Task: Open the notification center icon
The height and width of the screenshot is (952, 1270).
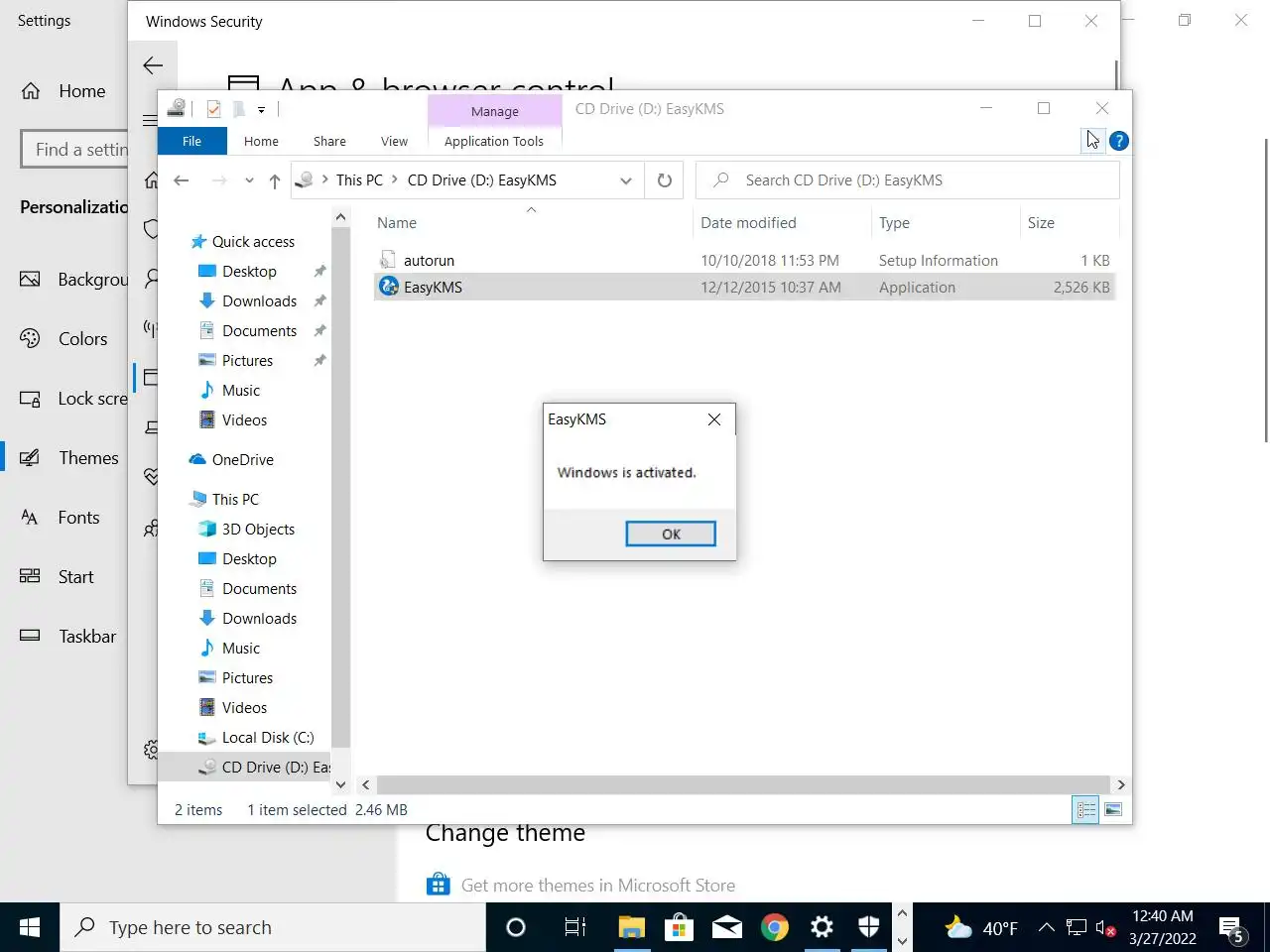Action: pos(1232,929)
